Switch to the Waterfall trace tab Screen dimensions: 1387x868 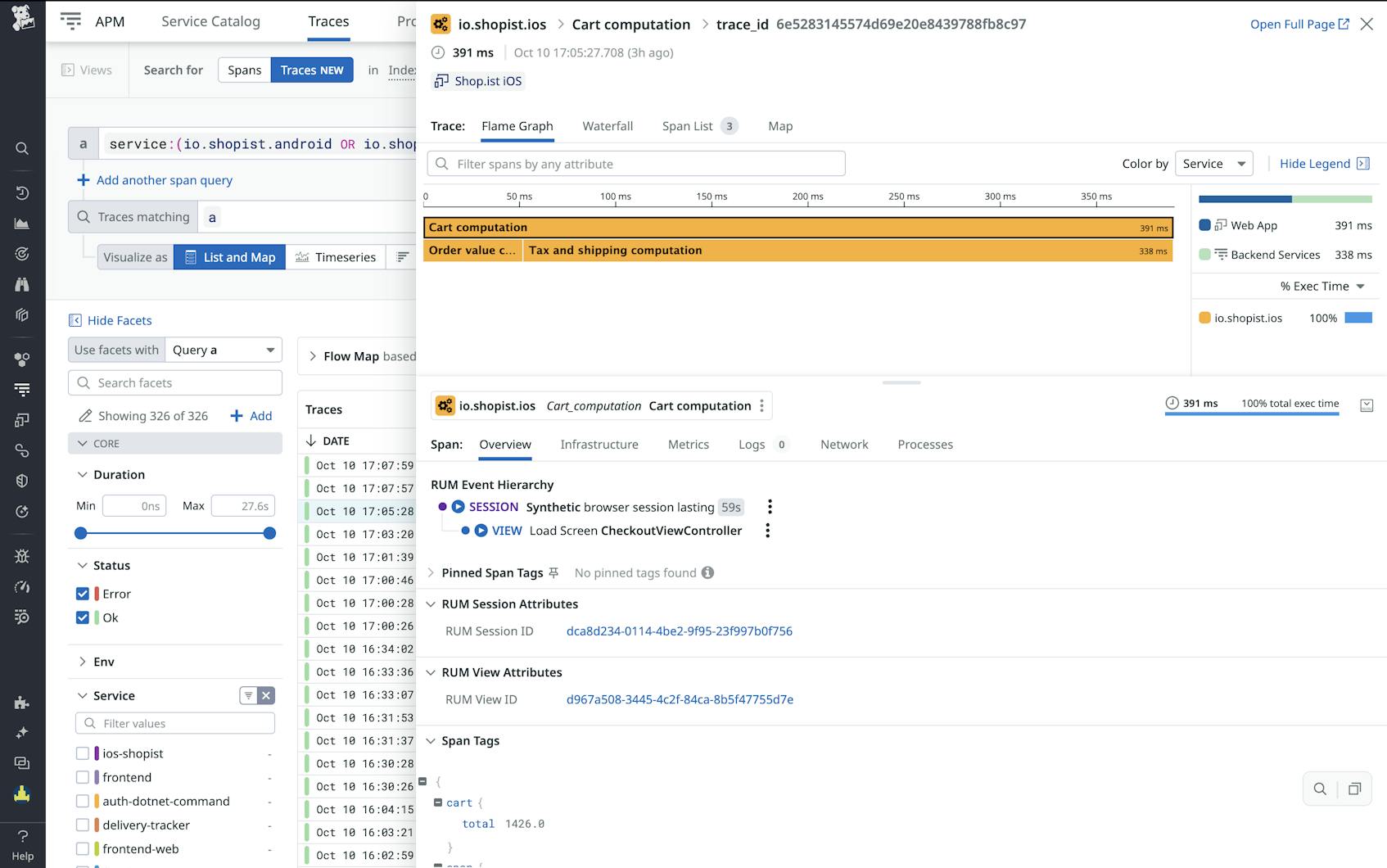click(608, 126)
